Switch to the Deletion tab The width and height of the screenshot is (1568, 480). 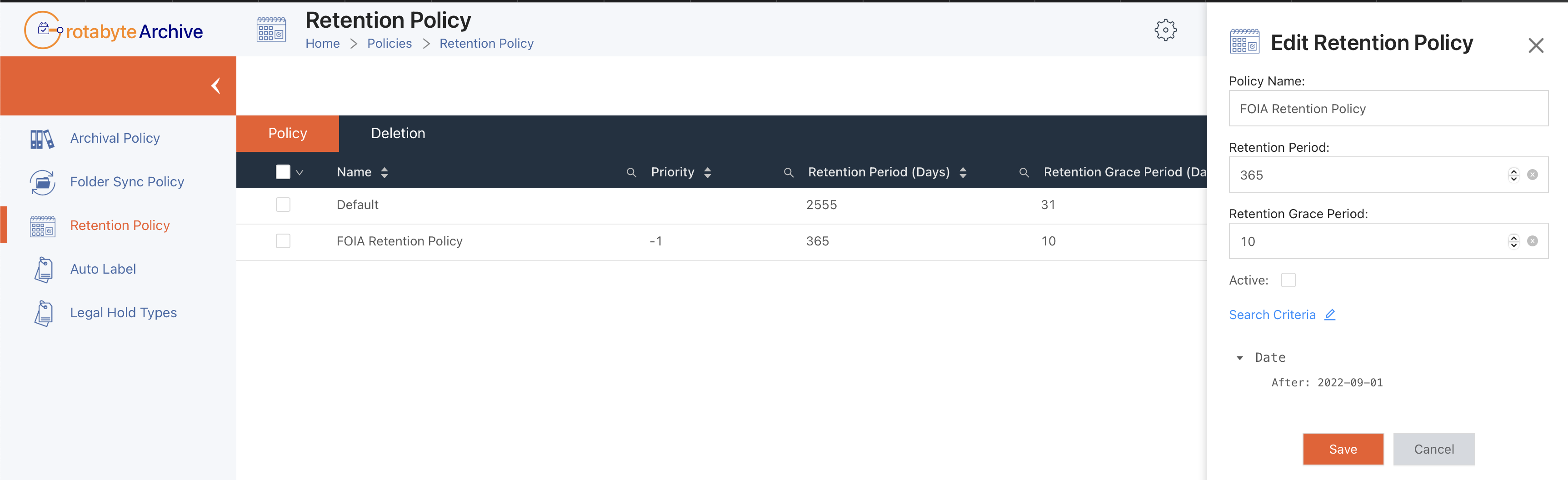click(x=398, y=133)
